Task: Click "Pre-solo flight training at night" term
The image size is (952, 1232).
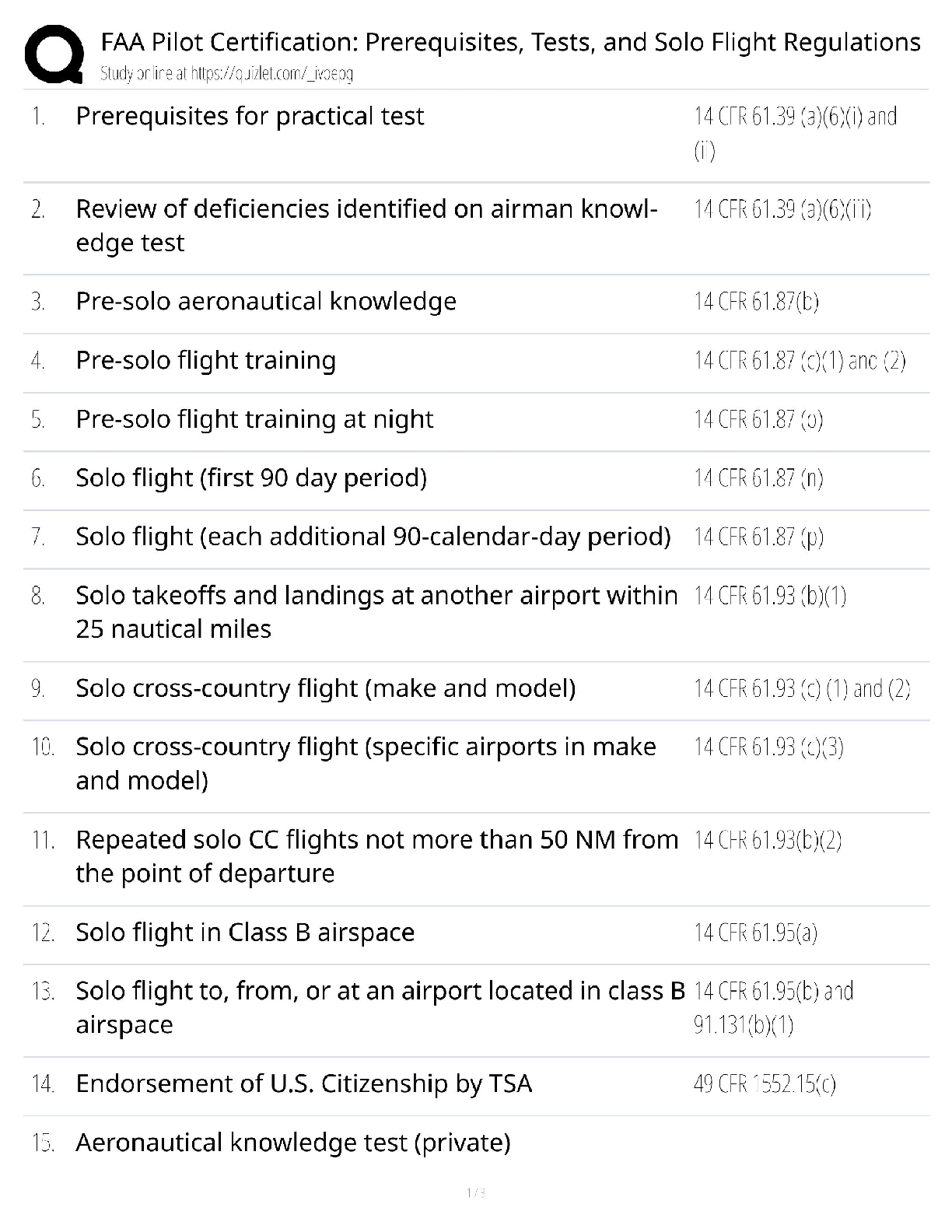Action: (x=254, y=419)
